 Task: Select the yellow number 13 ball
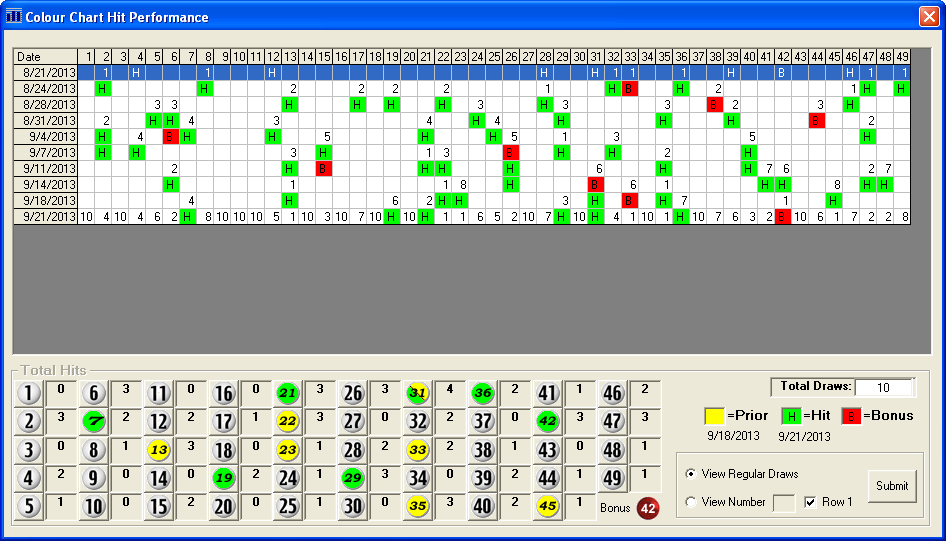tap(158, 450)
